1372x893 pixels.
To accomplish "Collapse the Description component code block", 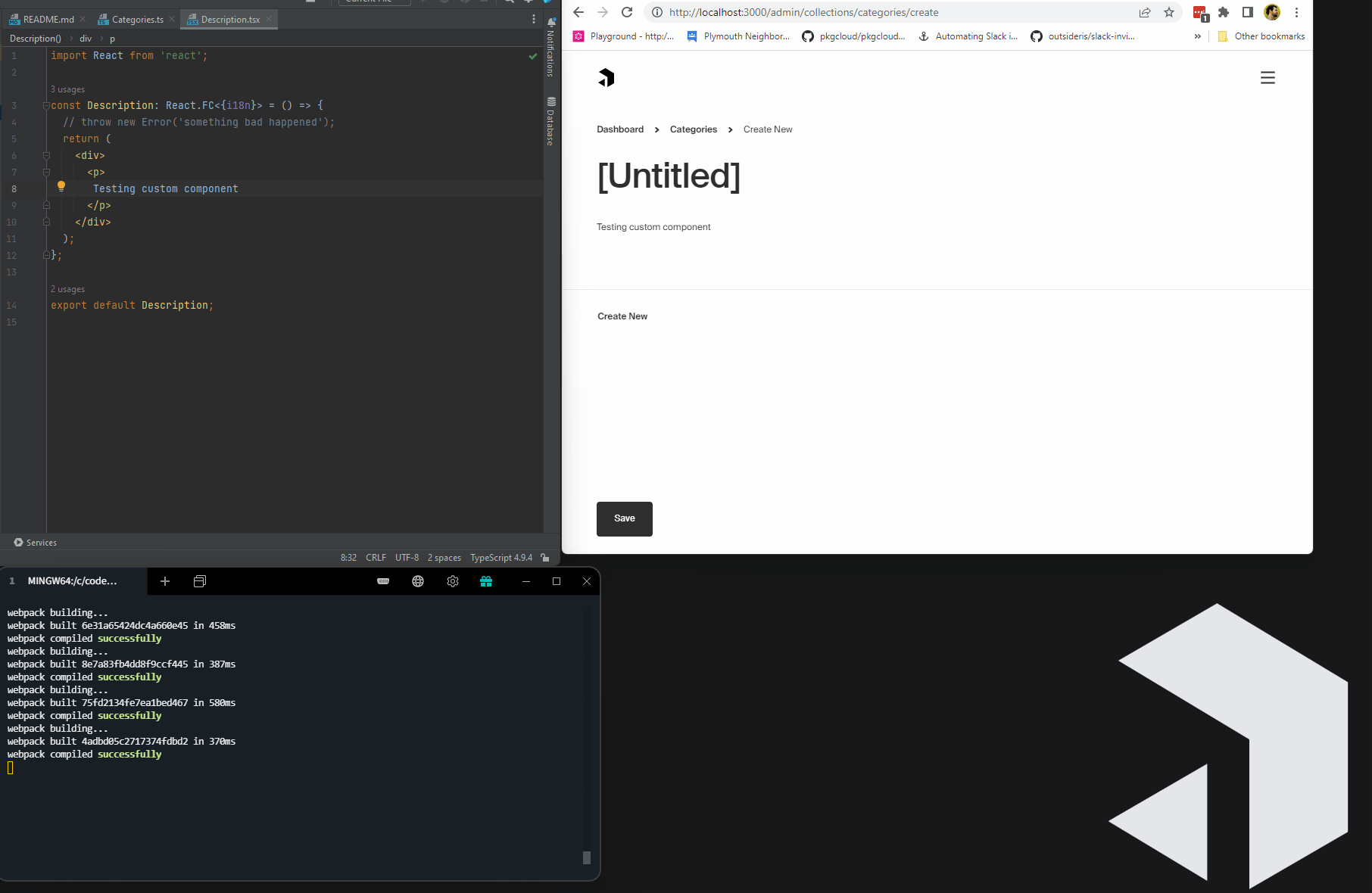I will click(x=47, y=105).
